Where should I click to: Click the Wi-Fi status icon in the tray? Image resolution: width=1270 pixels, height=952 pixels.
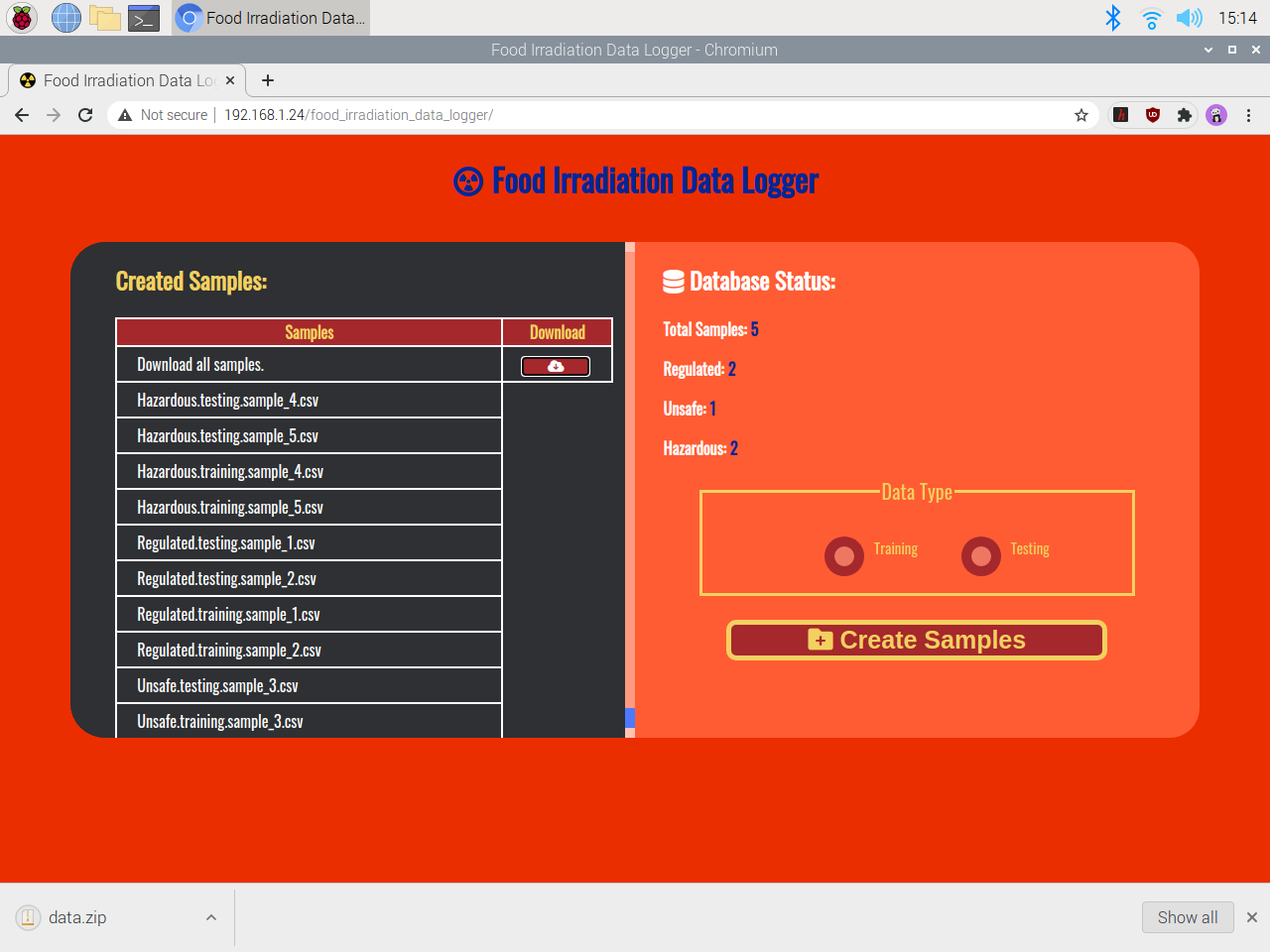[1151, 17]
